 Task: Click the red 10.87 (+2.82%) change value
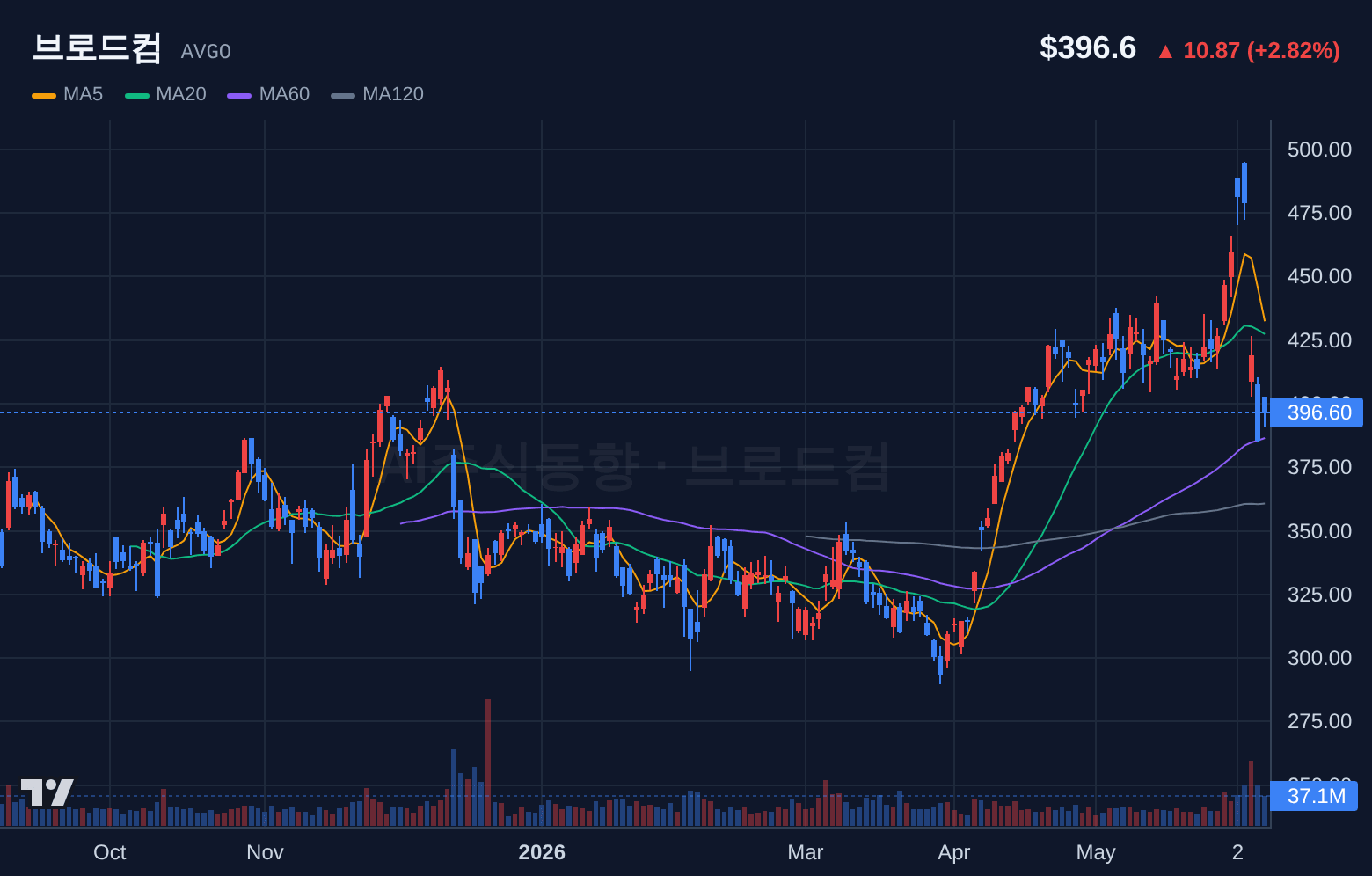[1250, 50]
